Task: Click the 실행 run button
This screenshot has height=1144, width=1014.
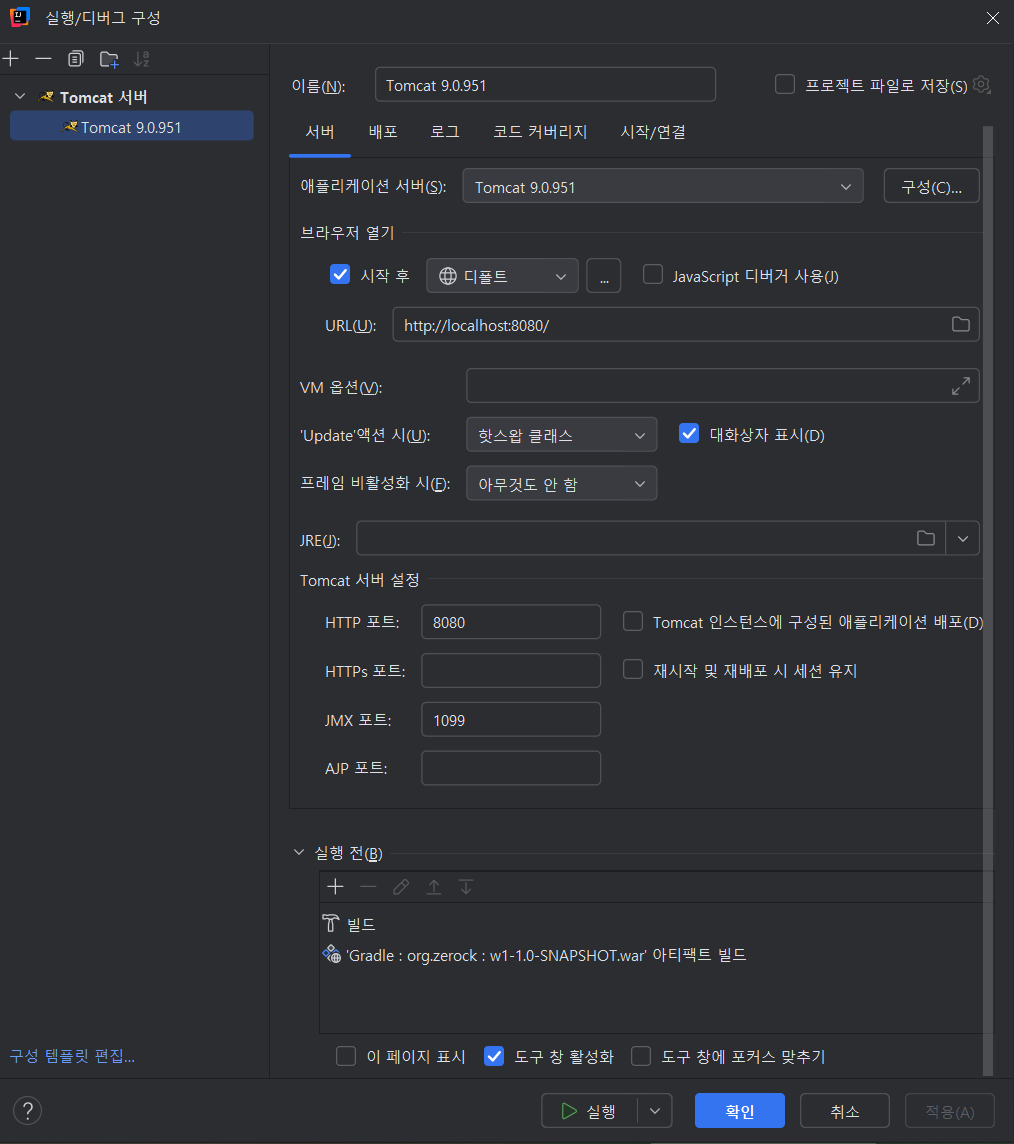Action: click(589, 1111)
